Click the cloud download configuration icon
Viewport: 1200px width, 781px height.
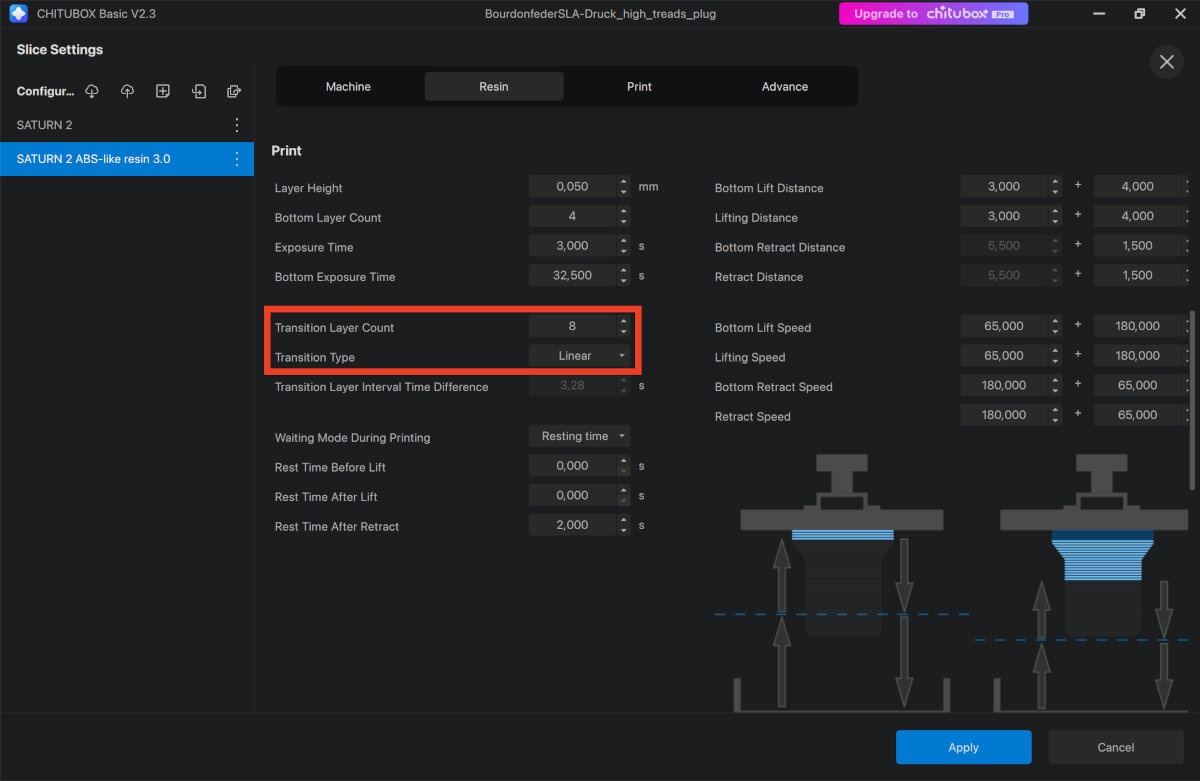point(92,91)
